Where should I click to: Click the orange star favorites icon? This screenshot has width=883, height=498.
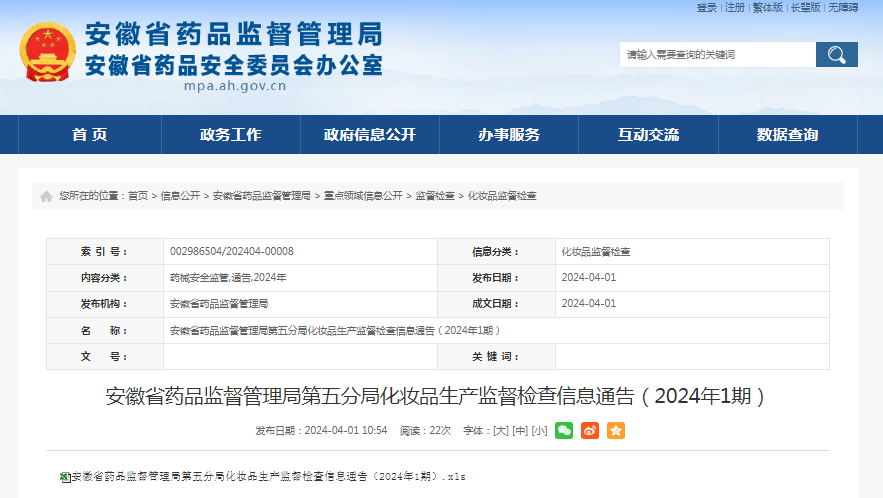click(616, 430)
